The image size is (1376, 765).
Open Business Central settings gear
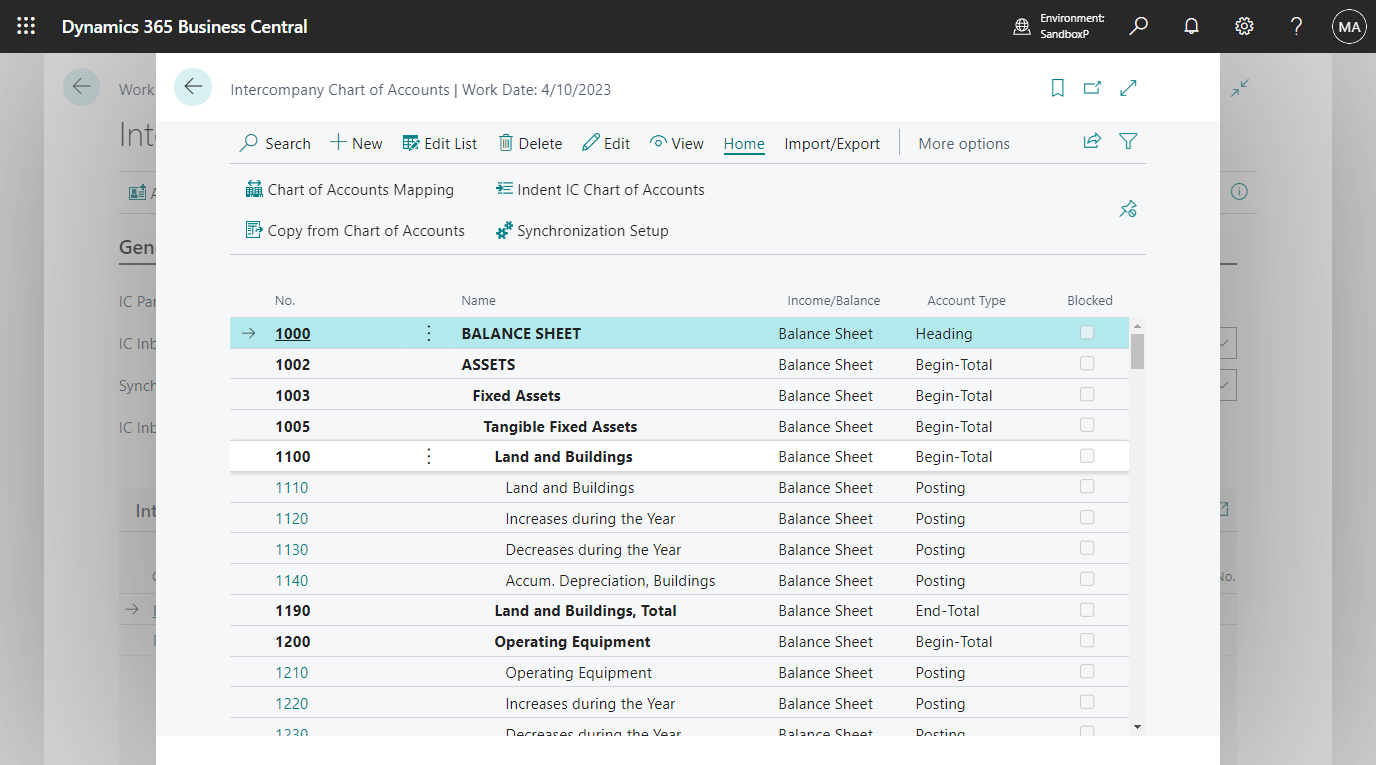(1243, 26)
